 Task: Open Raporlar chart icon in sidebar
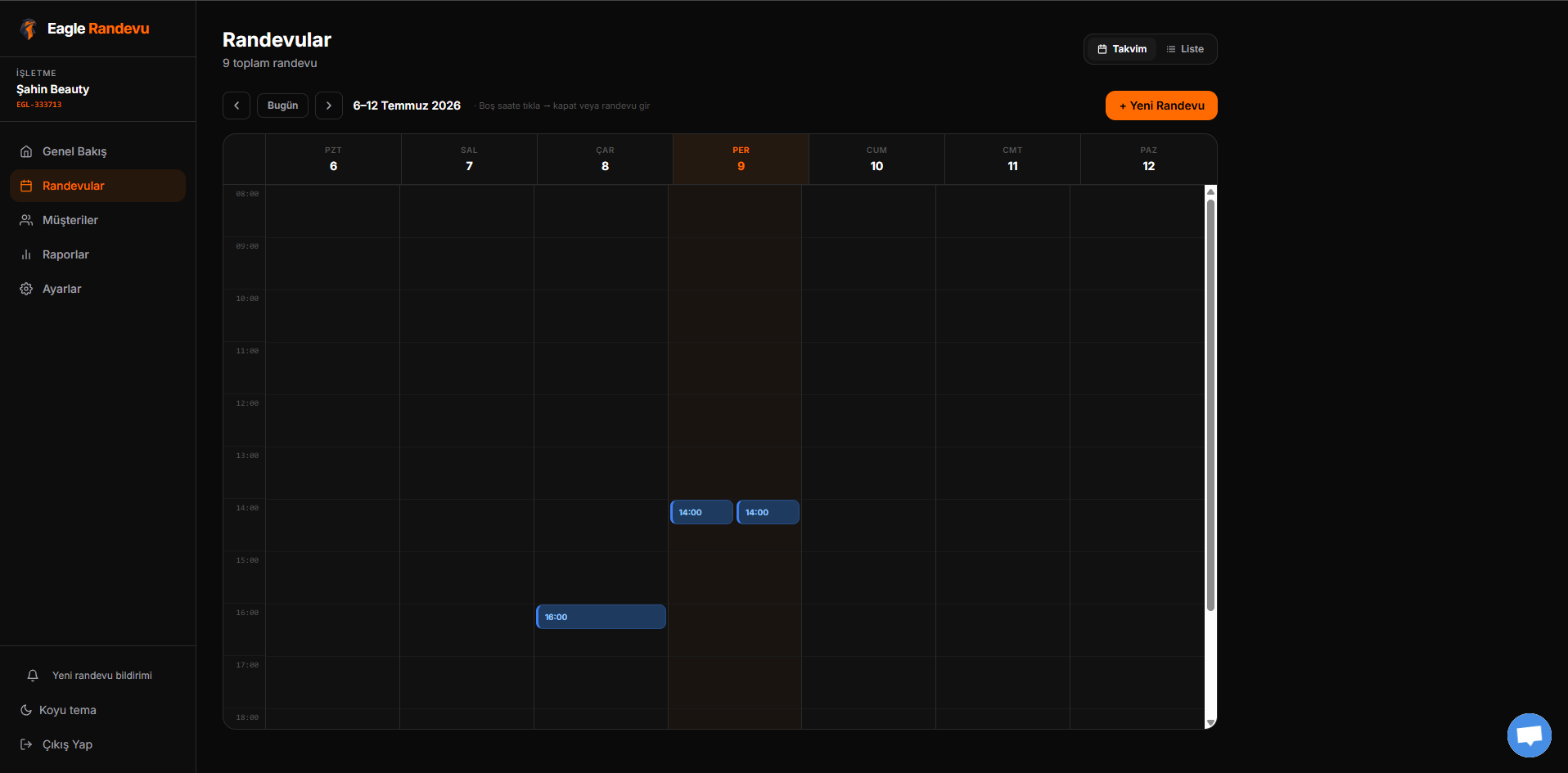tap(26, 254)
